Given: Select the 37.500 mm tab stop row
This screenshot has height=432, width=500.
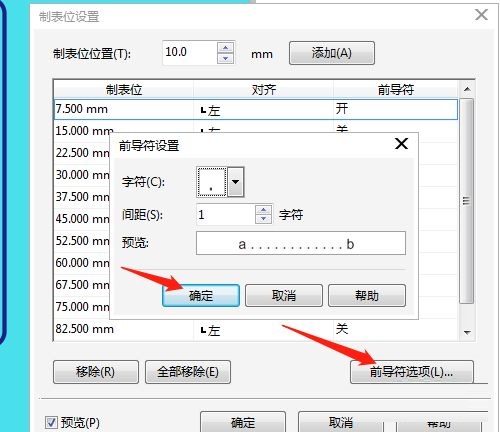Looking at the screenshot, I should pyautogui.click(x=82, y=197).
